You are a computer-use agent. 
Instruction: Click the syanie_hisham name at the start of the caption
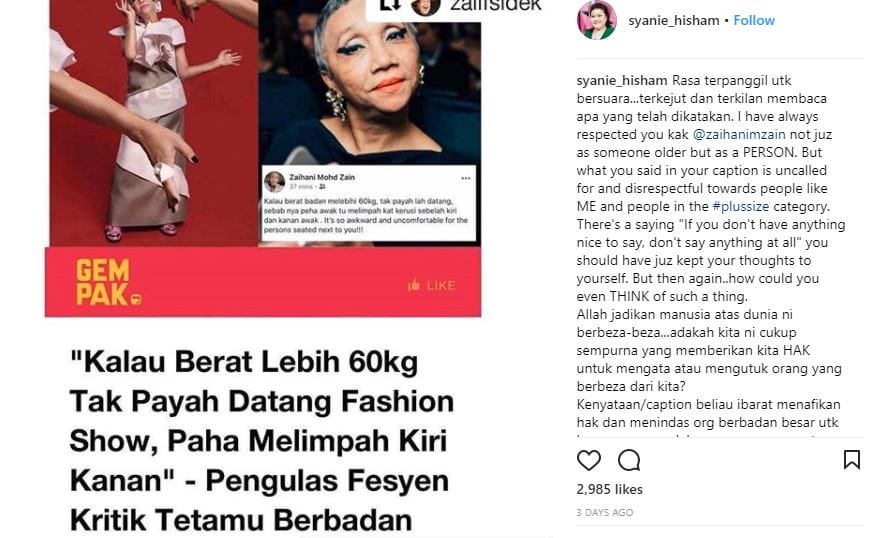[x=622, y=81]
